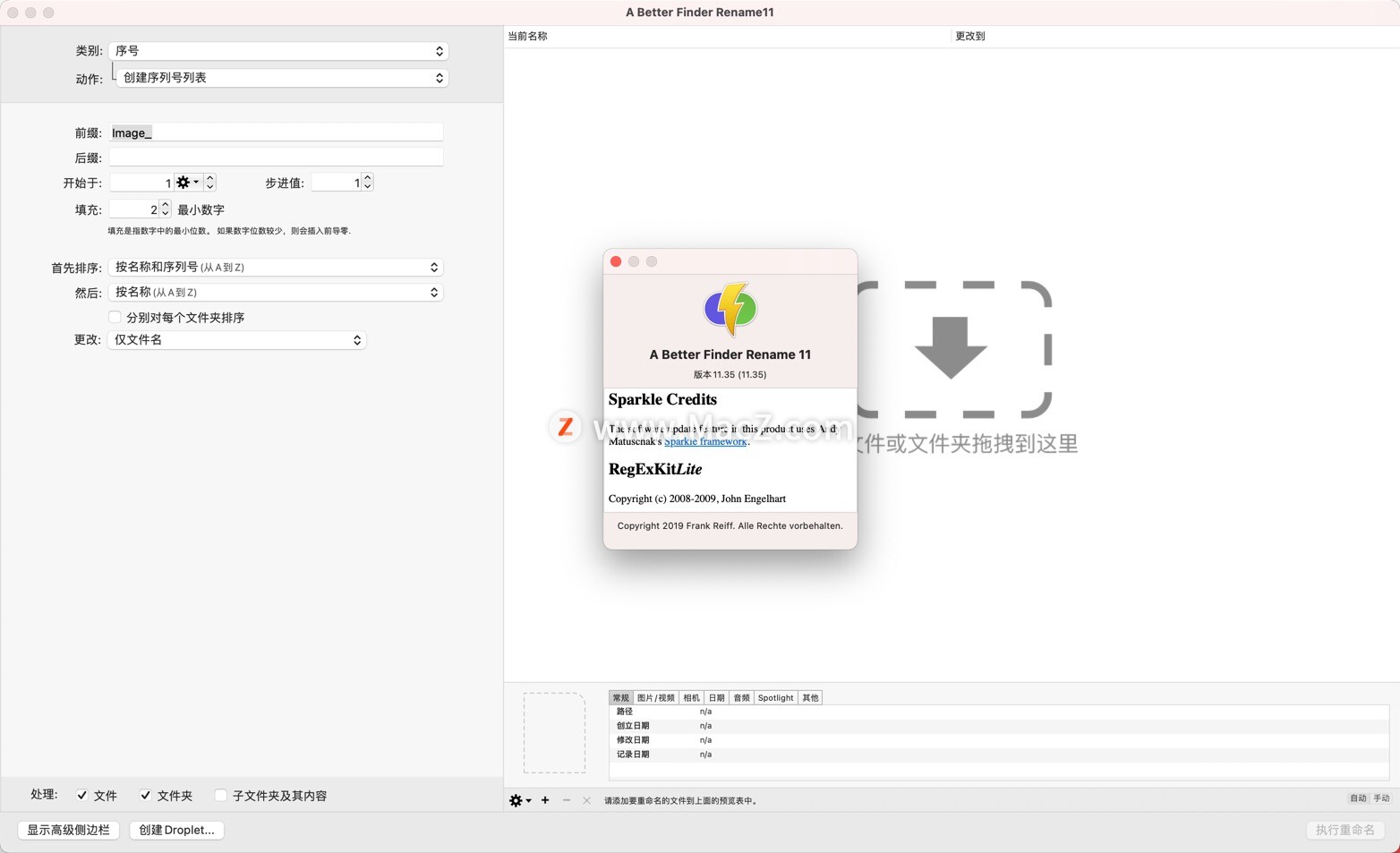Switch to 手动 preview mode
The image size is (1400, 853).
[x=1381, y=798]
